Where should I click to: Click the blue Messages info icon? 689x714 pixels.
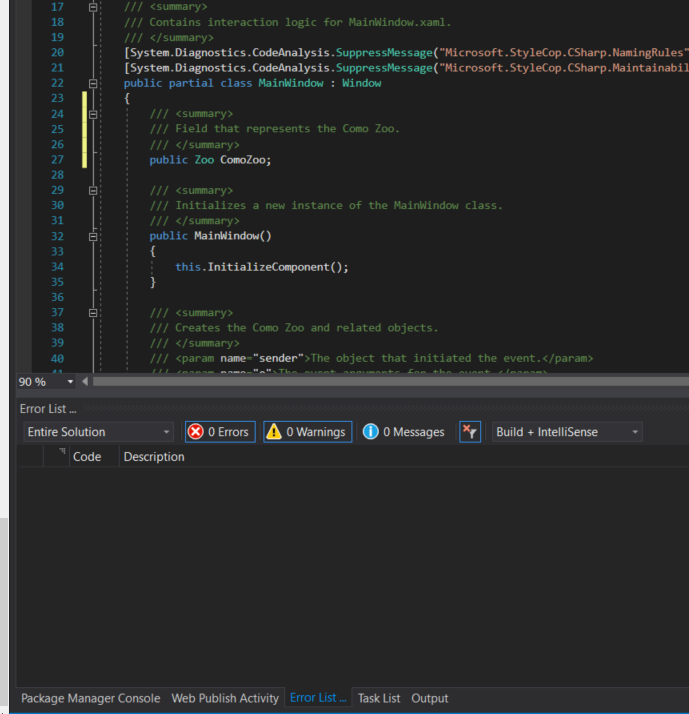[371, 432]
